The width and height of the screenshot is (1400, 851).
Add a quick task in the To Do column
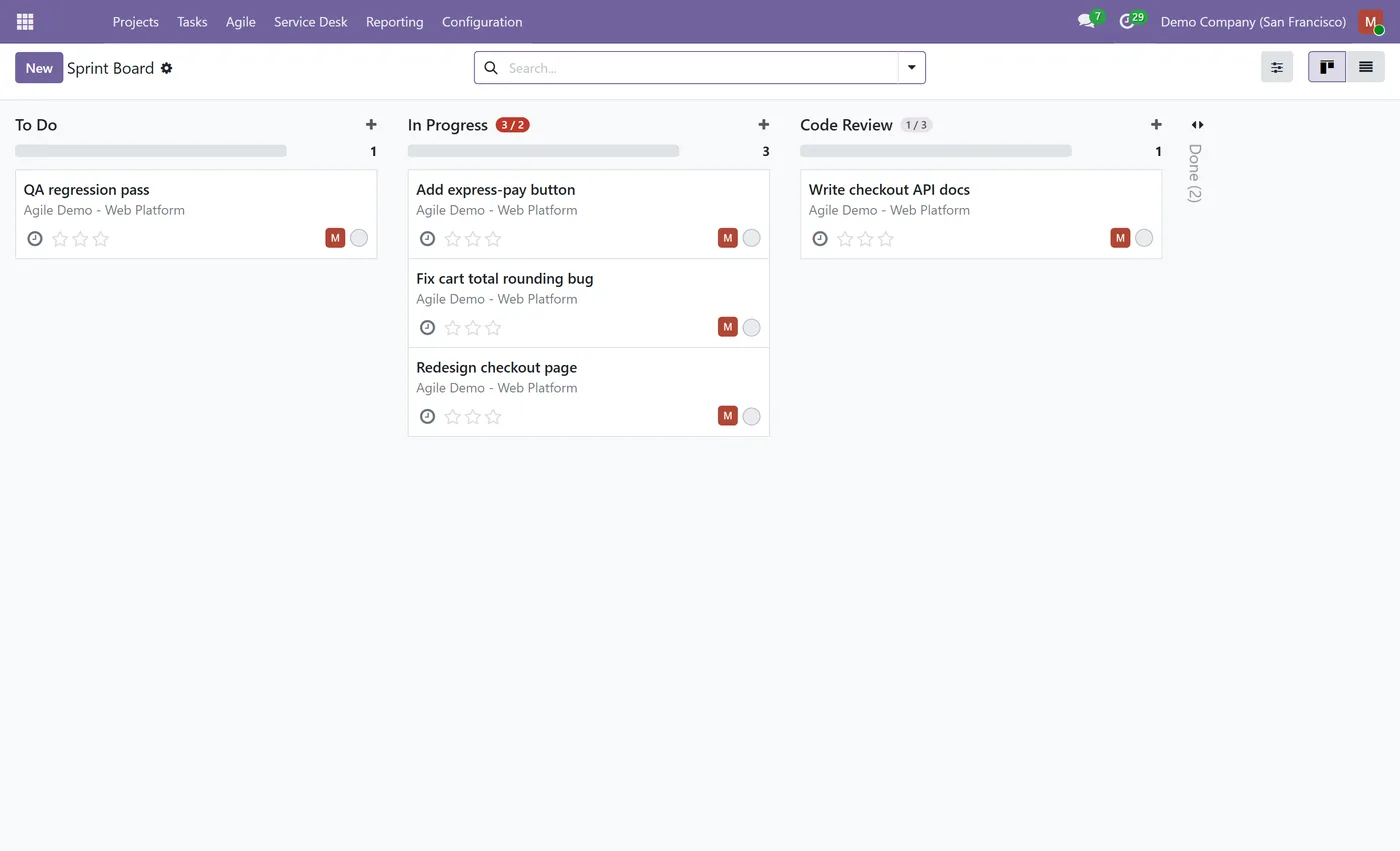(x=371, y=125)
